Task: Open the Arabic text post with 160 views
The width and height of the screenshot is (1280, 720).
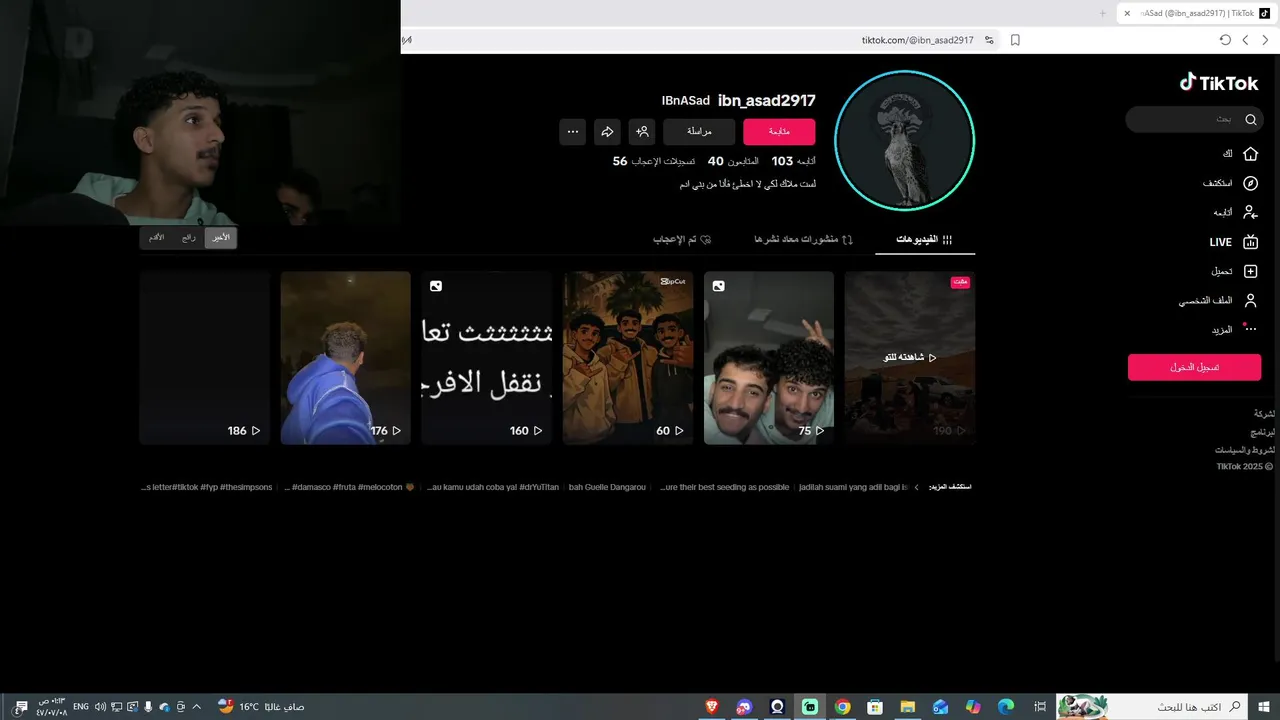Action: coord(487,358)
